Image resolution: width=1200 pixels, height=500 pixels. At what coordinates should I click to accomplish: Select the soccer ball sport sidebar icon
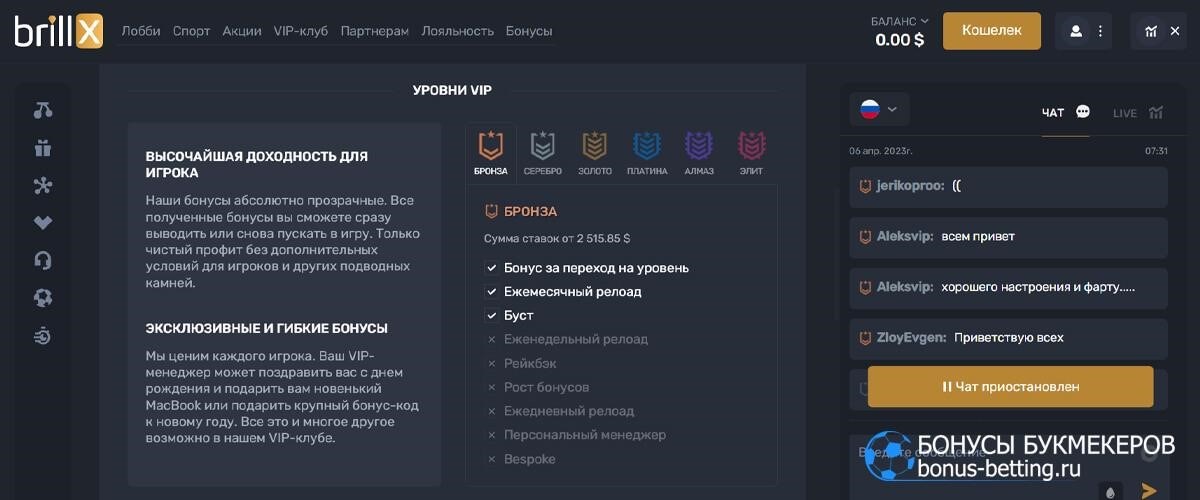(43, 298)
